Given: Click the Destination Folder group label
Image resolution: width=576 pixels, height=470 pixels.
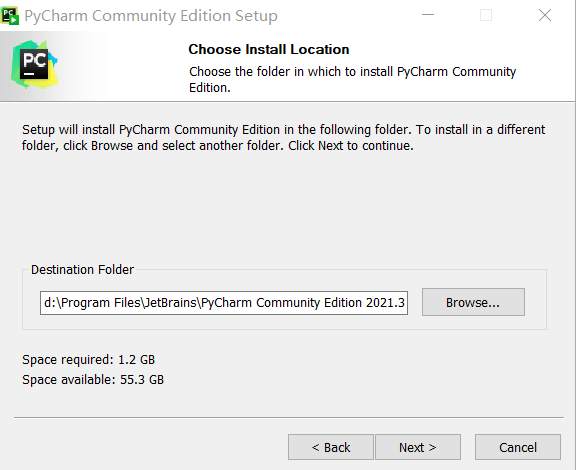Looking at the screenshot, I should [82, 270].
